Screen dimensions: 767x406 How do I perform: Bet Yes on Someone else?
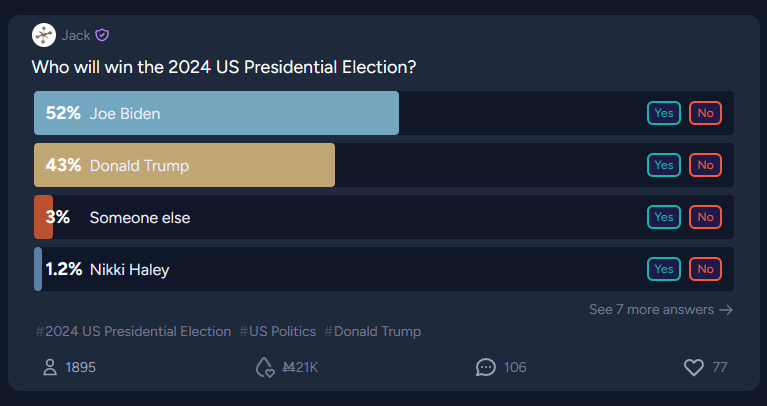click(664, 217)
